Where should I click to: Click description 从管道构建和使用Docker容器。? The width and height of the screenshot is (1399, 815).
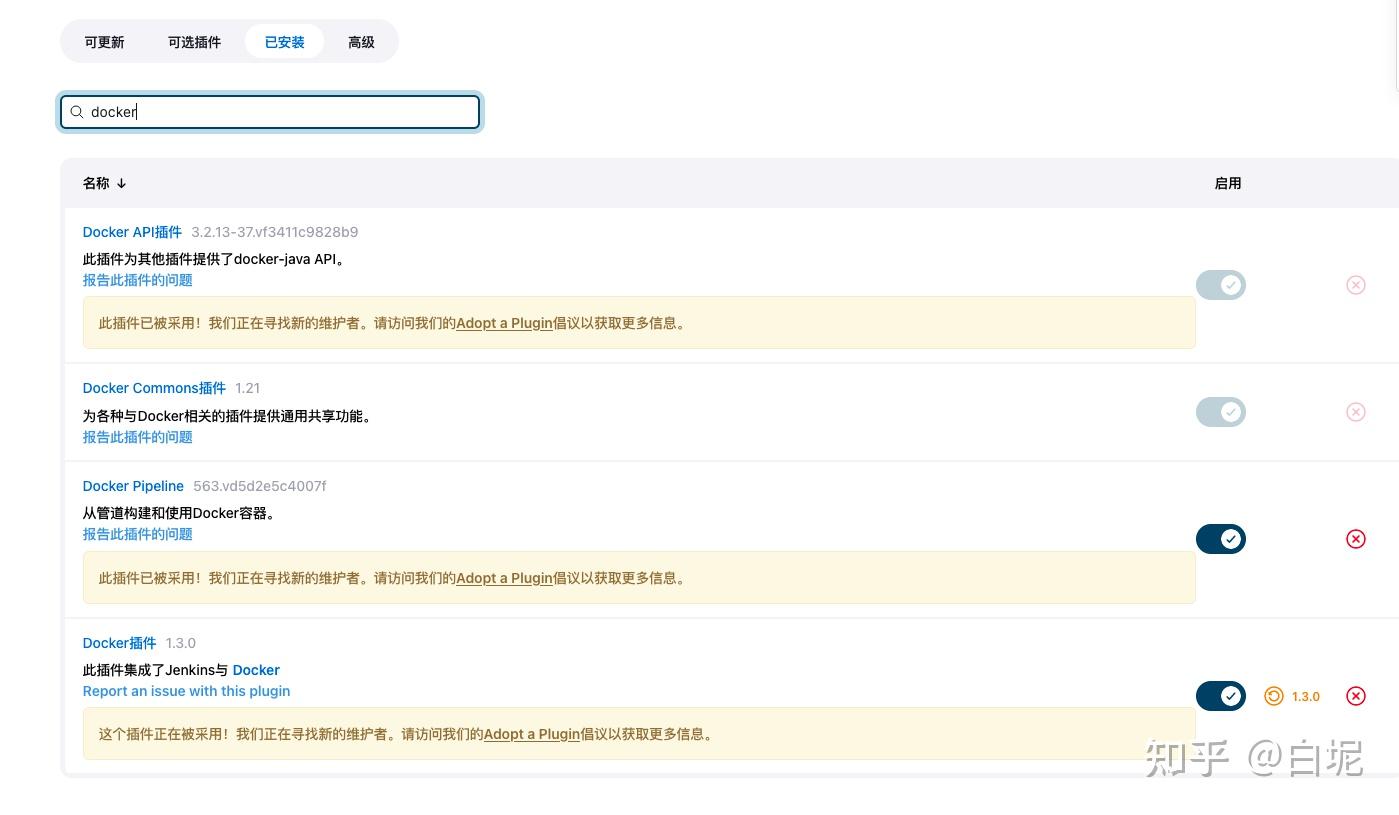point(179,513)
